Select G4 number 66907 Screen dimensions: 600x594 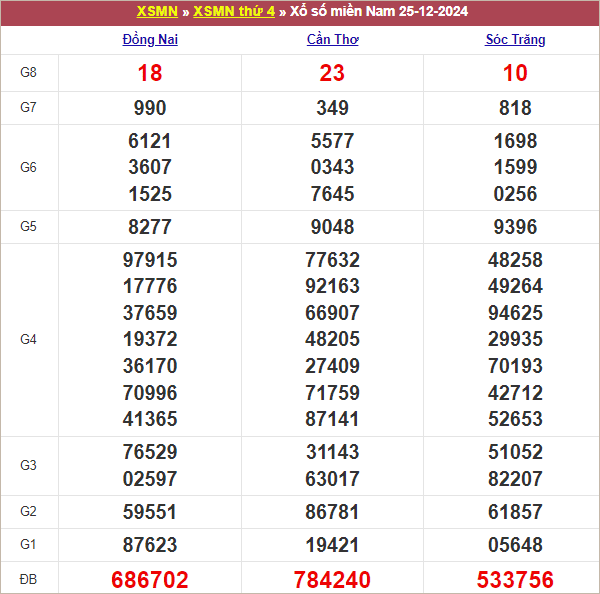(x=333, y=313)
